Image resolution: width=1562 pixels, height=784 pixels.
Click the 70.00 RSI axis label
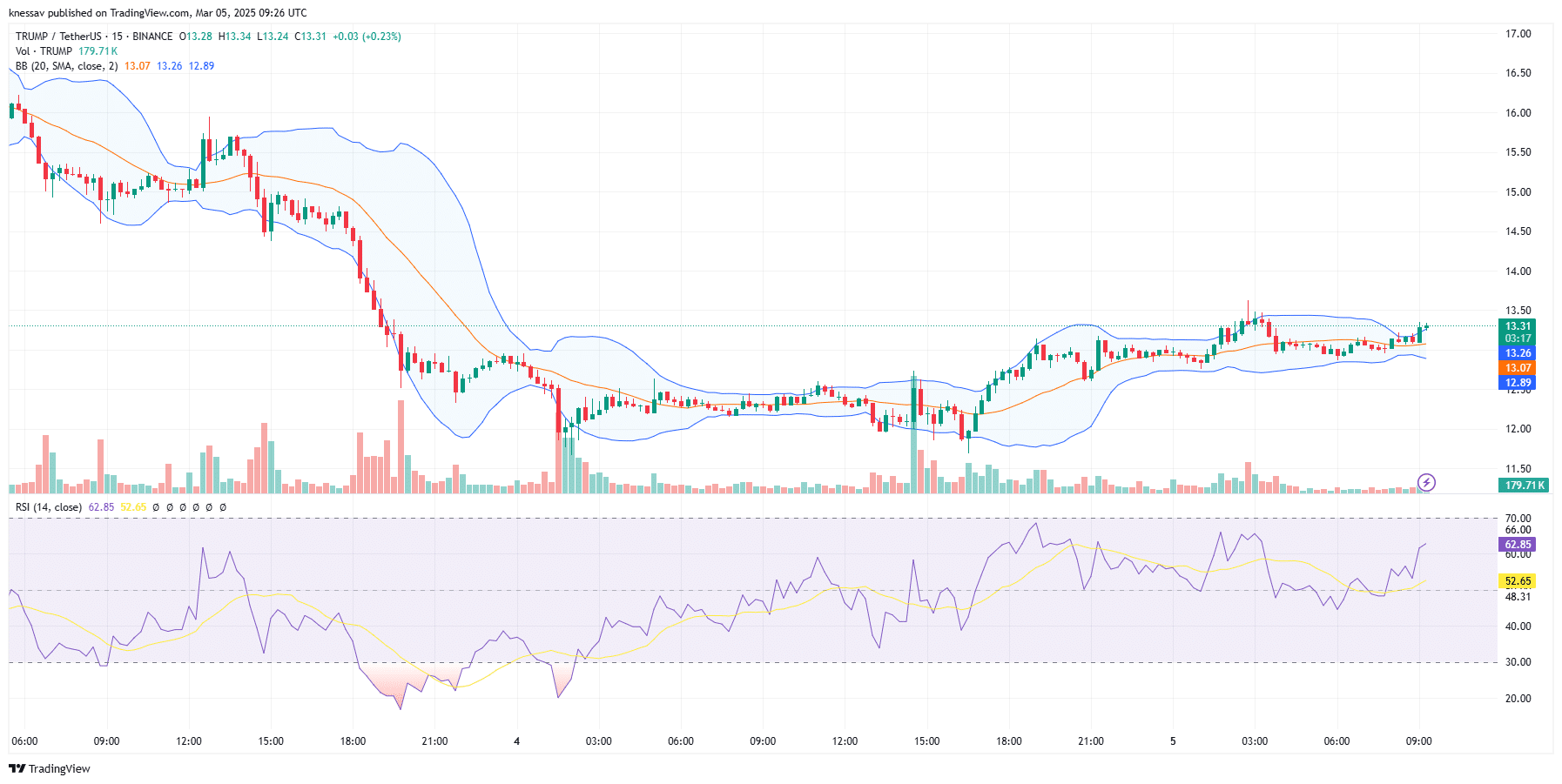(1518, 519)
